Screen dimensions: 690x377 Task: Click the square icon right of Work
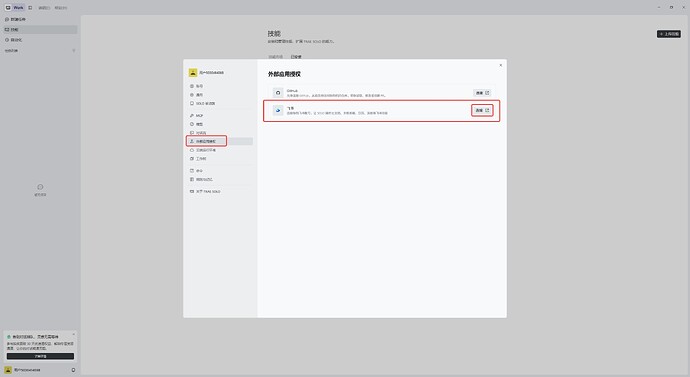(x=30, y=7)
